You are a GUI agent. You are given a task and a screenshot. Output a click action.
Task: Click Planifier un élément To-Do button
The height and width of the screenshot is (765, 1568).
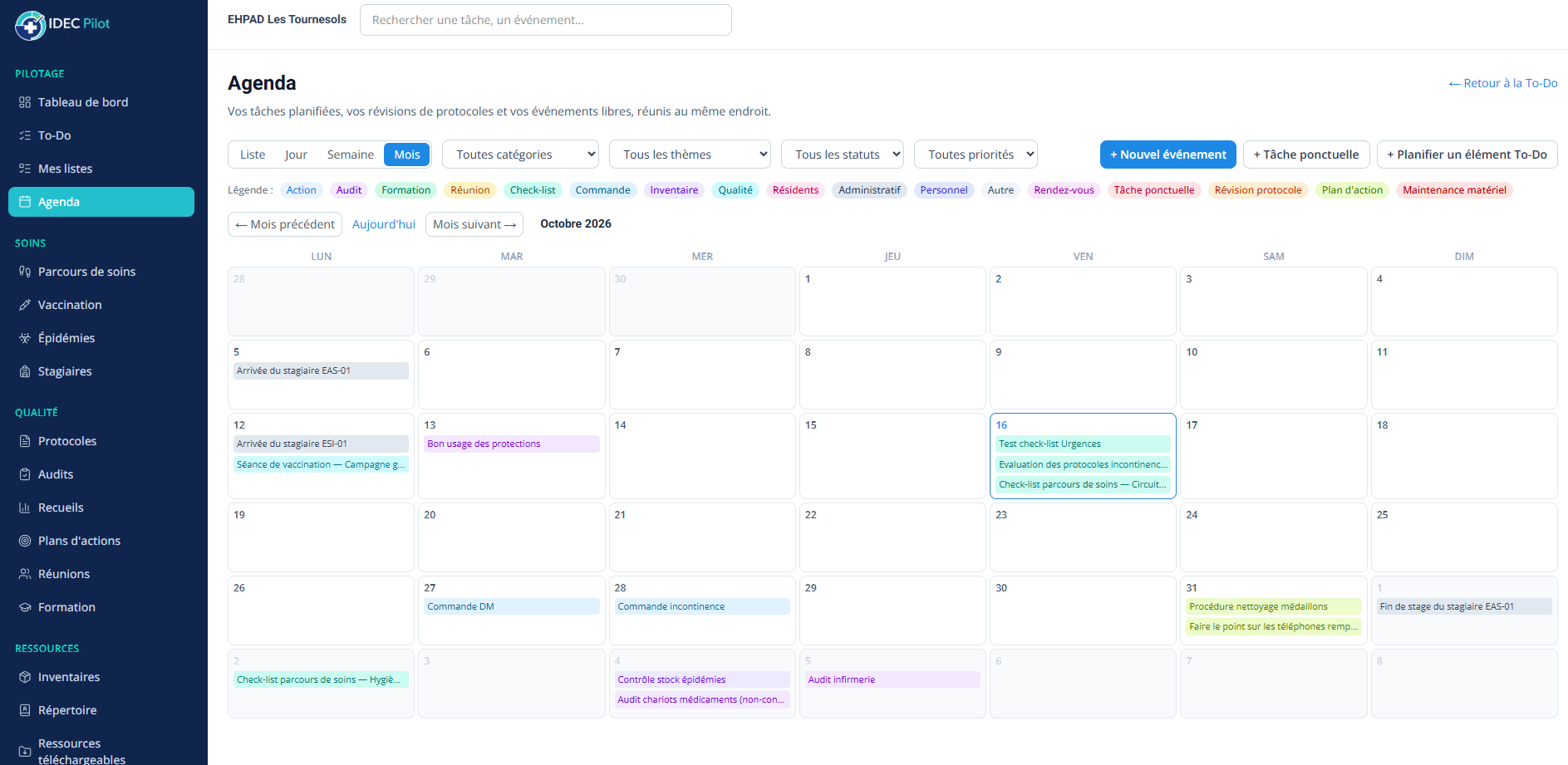[1467, 154]
